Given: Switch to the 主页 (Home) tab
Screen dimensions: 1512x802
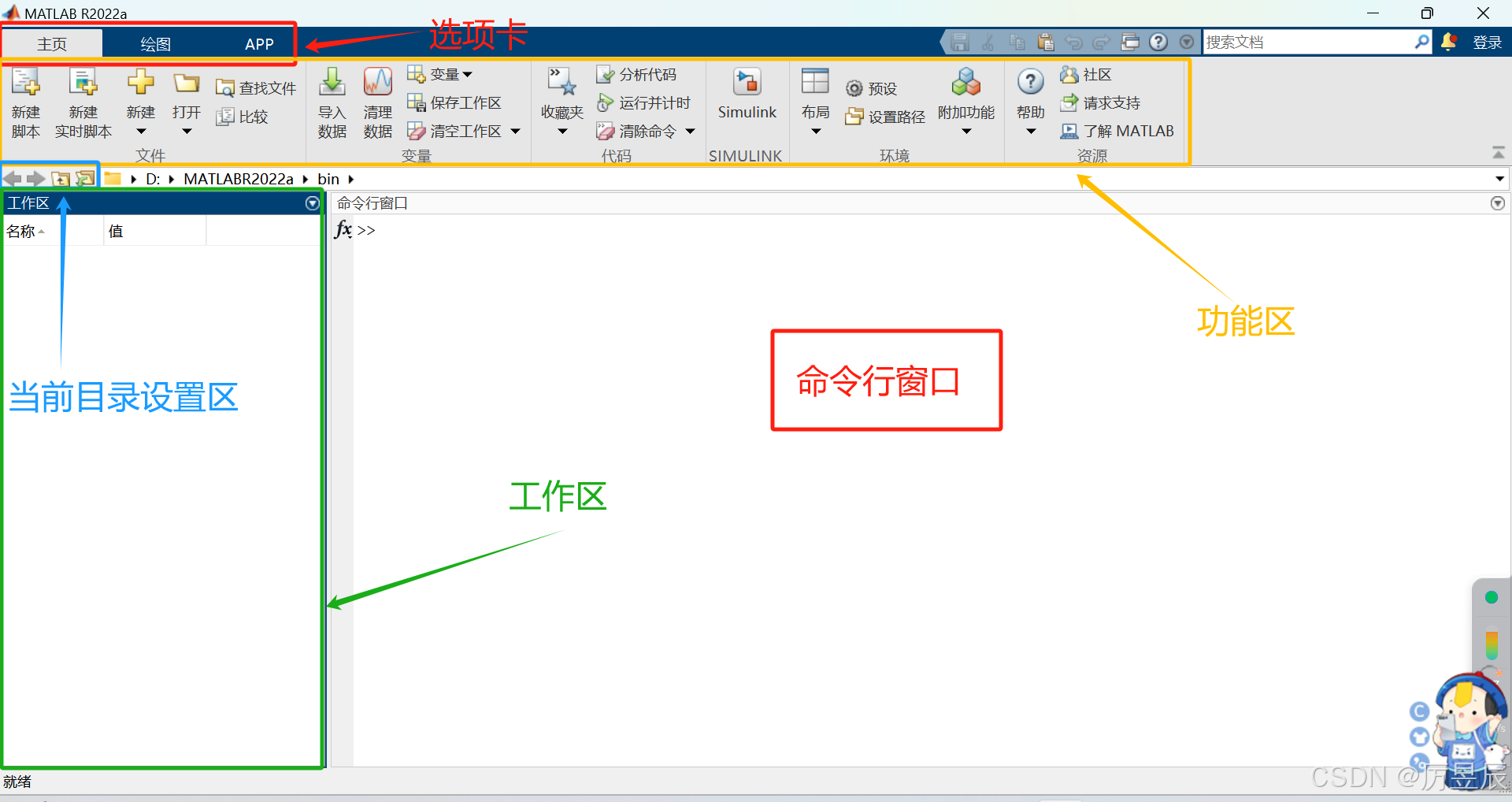Looking at the screenshot, I should [x=52, y=44].
